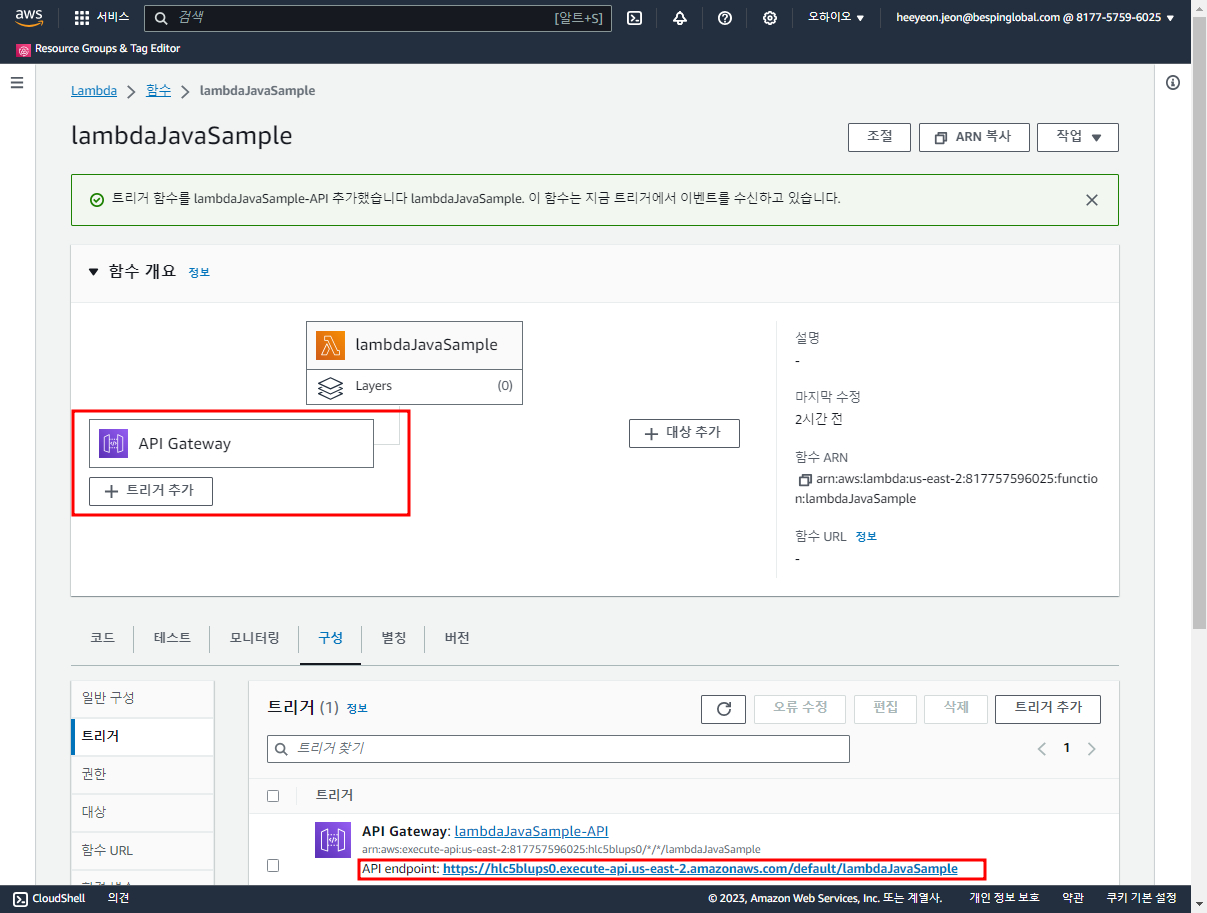Open the API endpoint URL link
Image resolution: width=1207 pixels, height=913 pixels.
coord(700,869)
